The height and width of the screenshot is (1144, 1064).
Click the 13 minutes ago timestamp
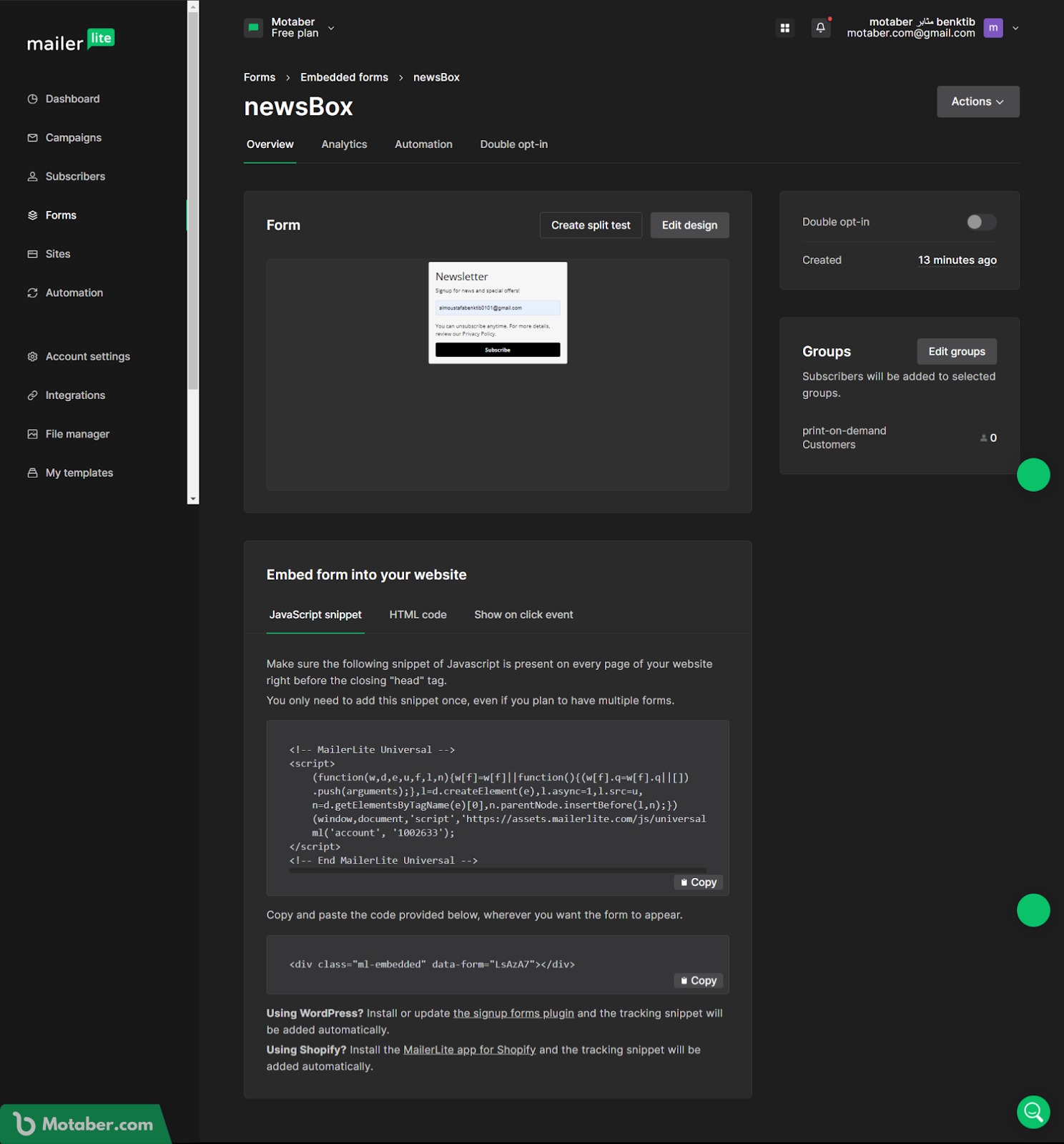coord(957,260)
